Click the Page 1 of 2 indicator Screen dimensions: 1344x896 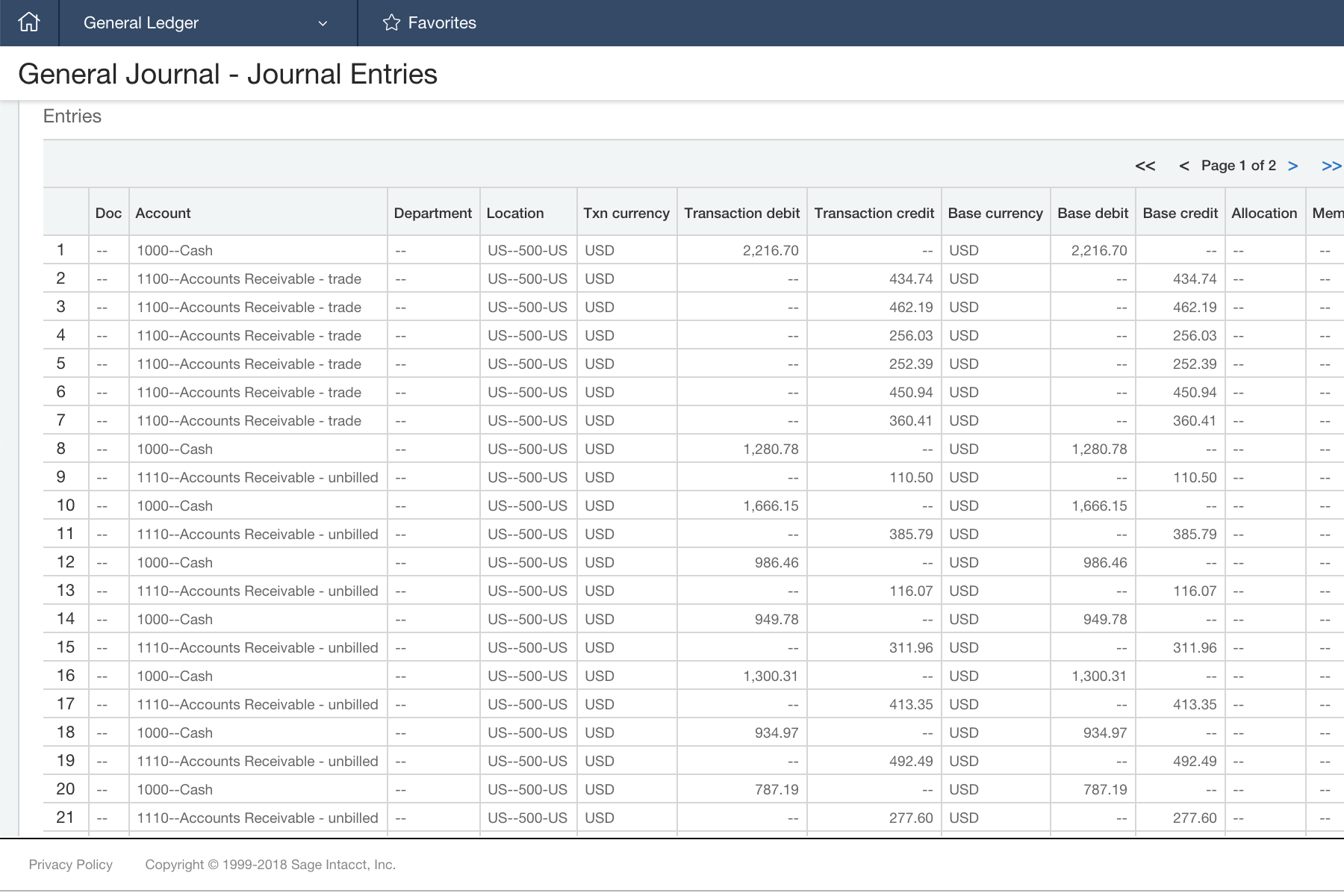(1239, 166)
